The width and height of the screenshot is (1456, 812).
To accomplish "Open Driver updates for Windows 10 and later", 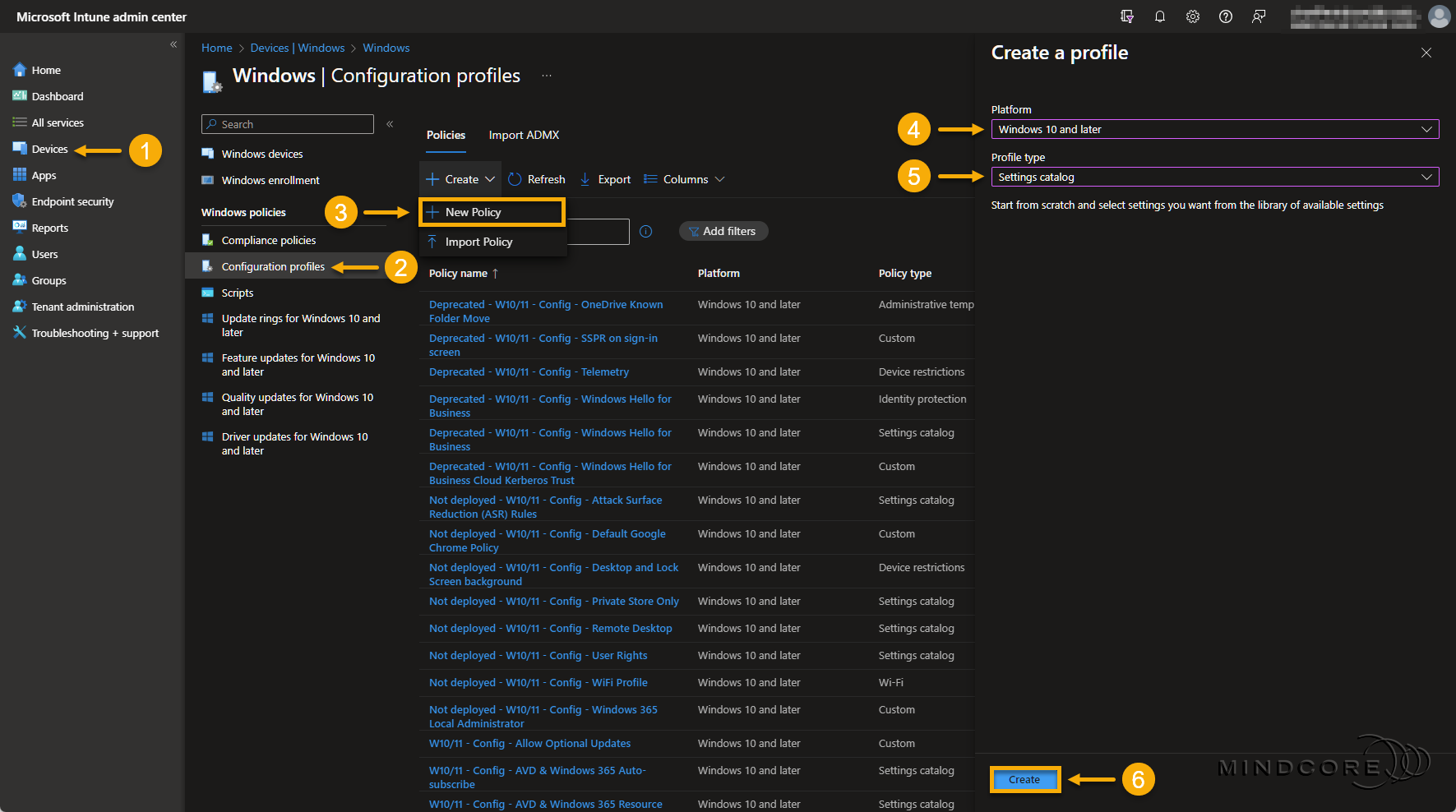I will coord(295,444).
